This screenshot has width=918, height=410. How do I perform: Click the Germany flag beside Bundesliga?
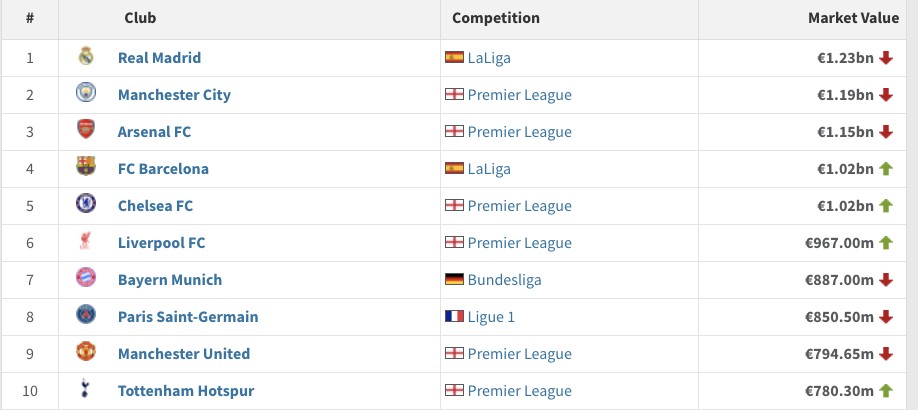click(454, 280)
